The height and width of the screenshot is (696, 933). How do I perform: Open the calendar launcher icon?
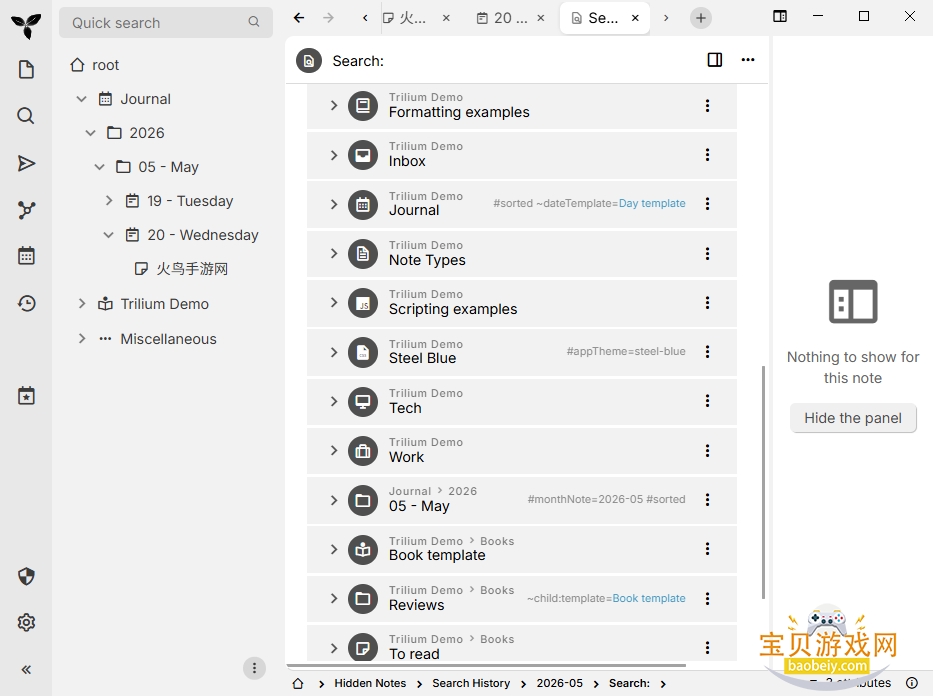(26, 256)
